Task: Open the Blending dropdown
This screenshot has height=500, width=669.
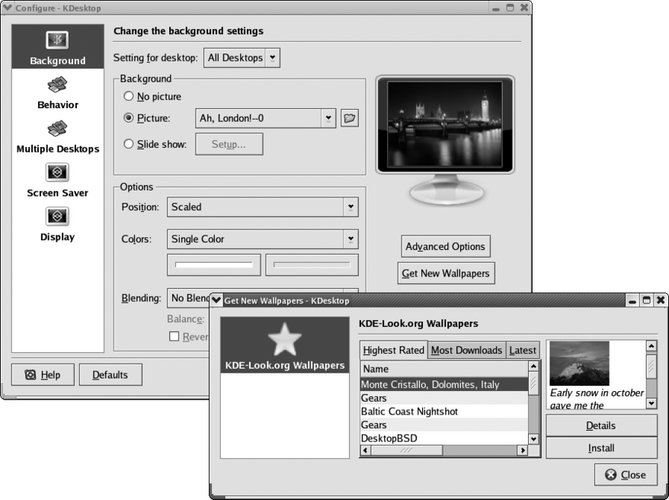Action: 188,298
